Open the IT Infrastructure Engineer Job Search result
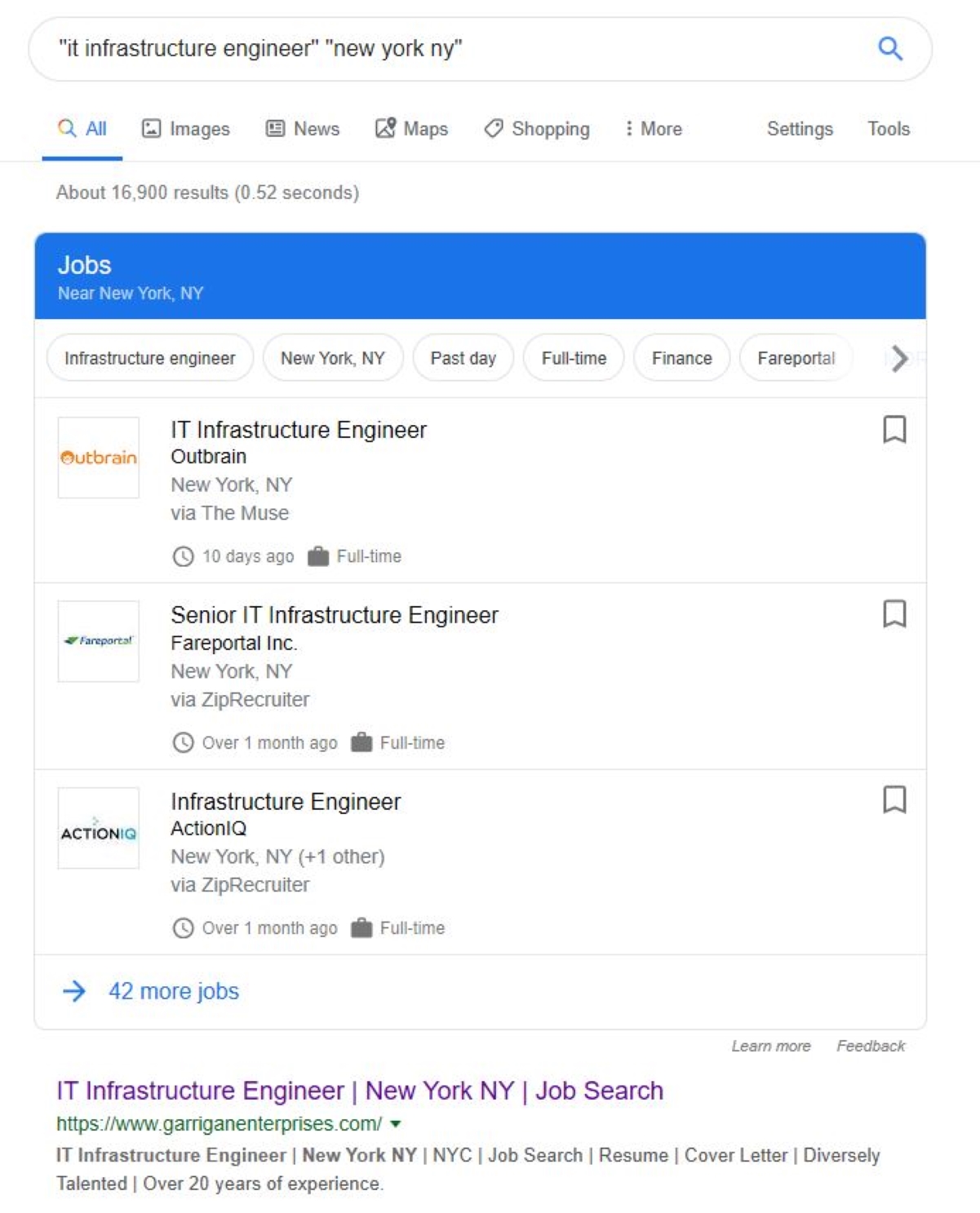The image size is (980, 1213). (360, 1091)
